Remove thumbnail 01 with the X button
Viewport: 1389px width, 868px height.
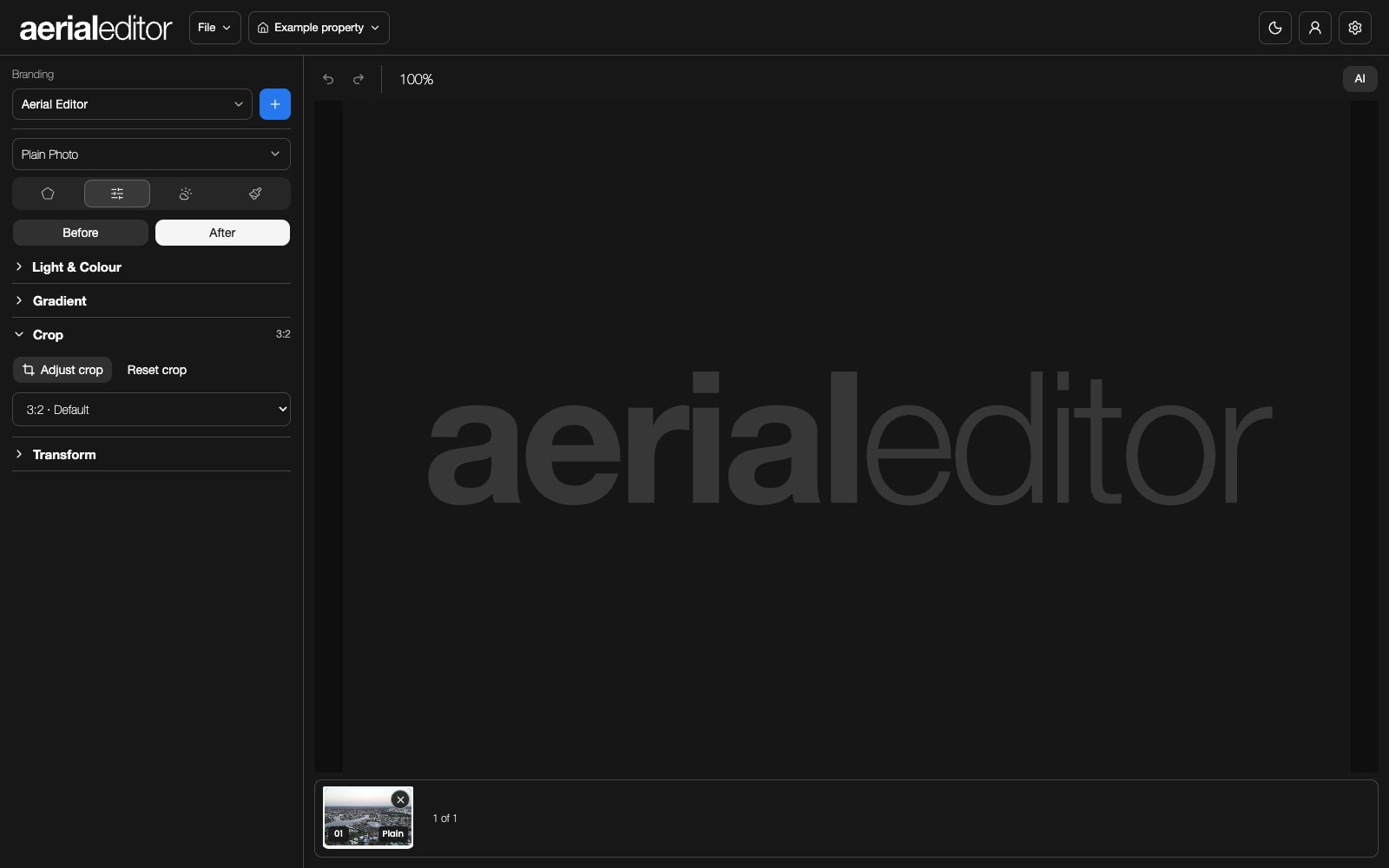tap(400, 799)
